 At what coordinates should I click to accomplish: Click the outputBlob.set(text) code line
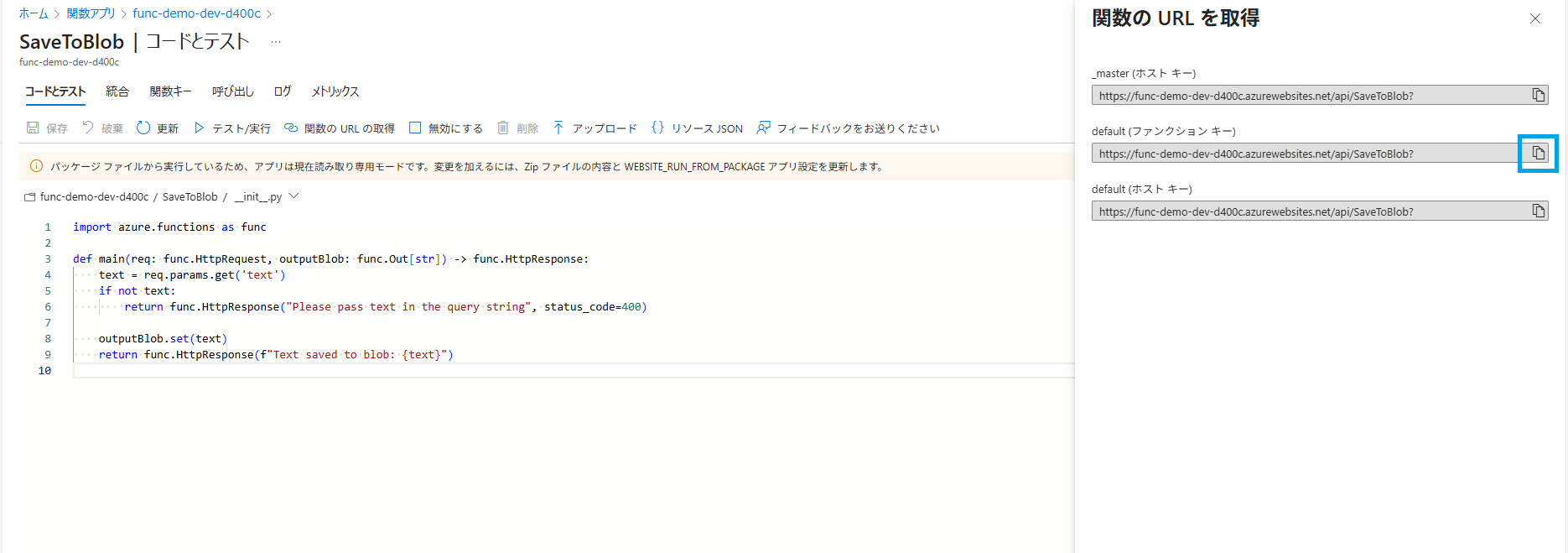163,338
